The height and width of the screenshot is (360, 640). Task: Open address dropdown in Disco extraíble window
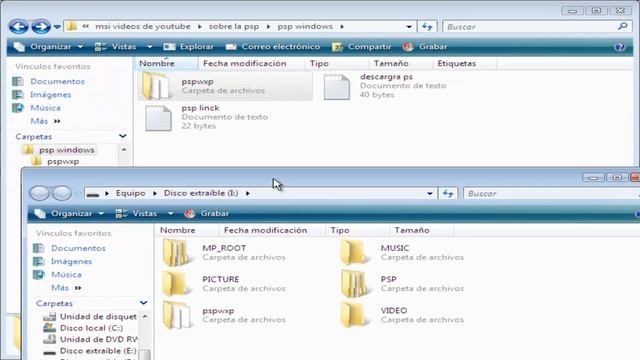(x=429, y=193)
